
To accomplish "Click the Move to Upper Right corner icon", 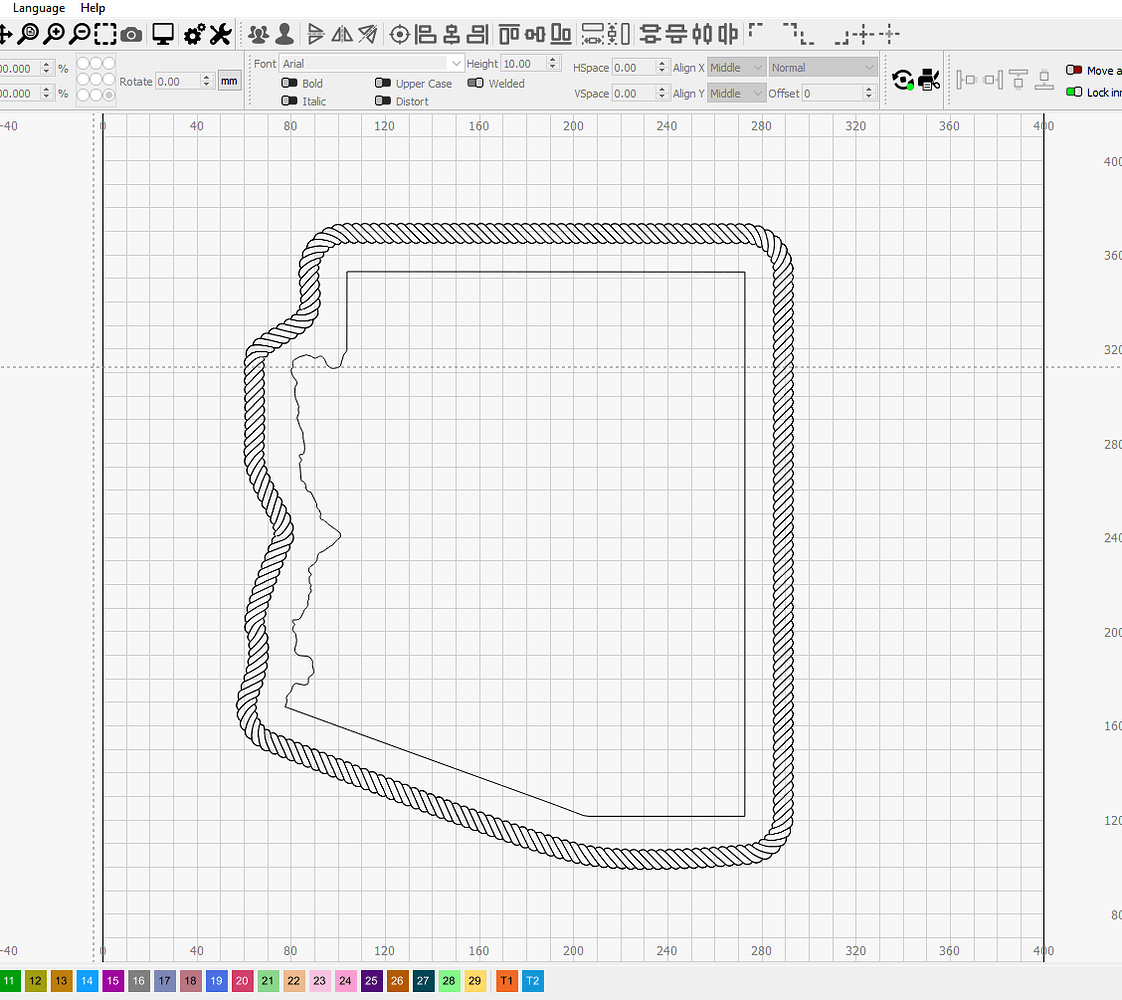I will 791,32.
